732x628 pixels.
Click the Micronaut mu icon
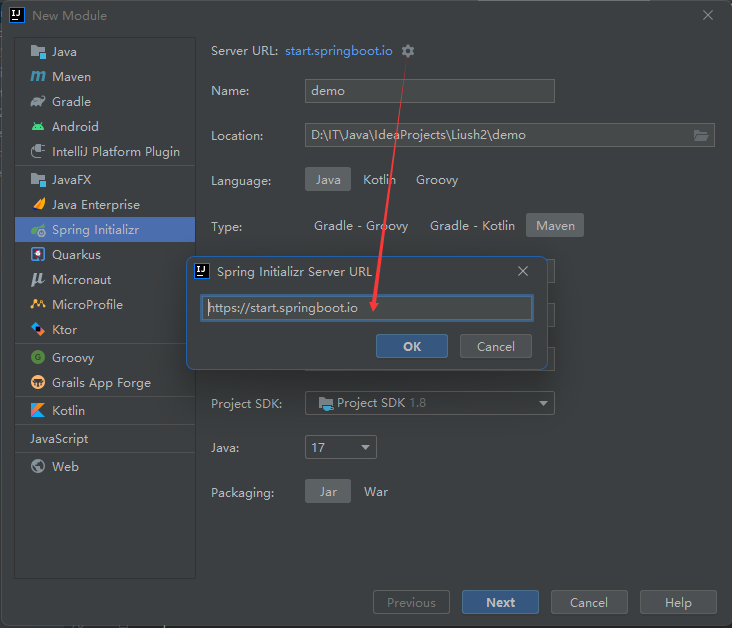[x=38, y=279]
